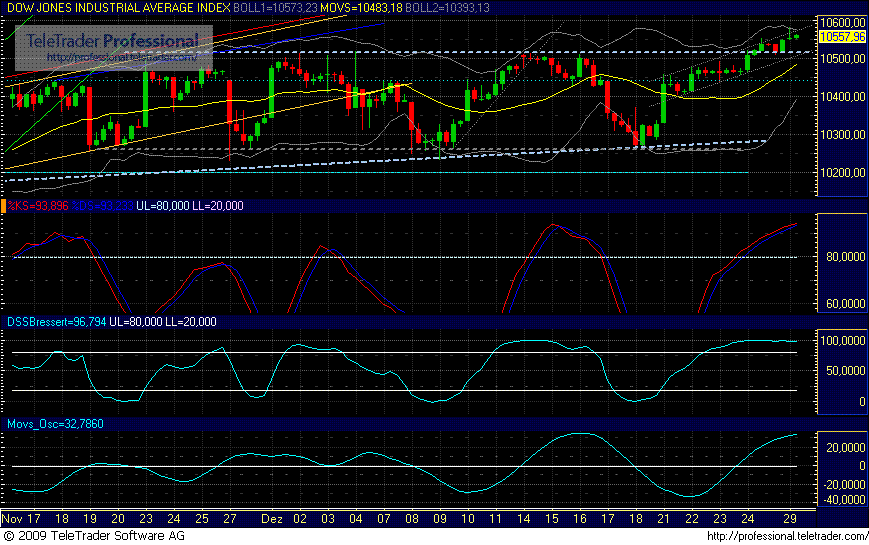Jump to the Dez marker on time axis
869x545 pixels.
tap(272, 520)
